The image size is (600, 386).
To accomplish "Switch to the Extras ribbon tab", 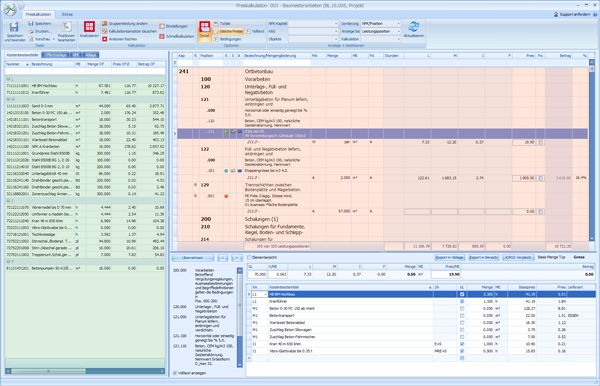I will 67,15.
